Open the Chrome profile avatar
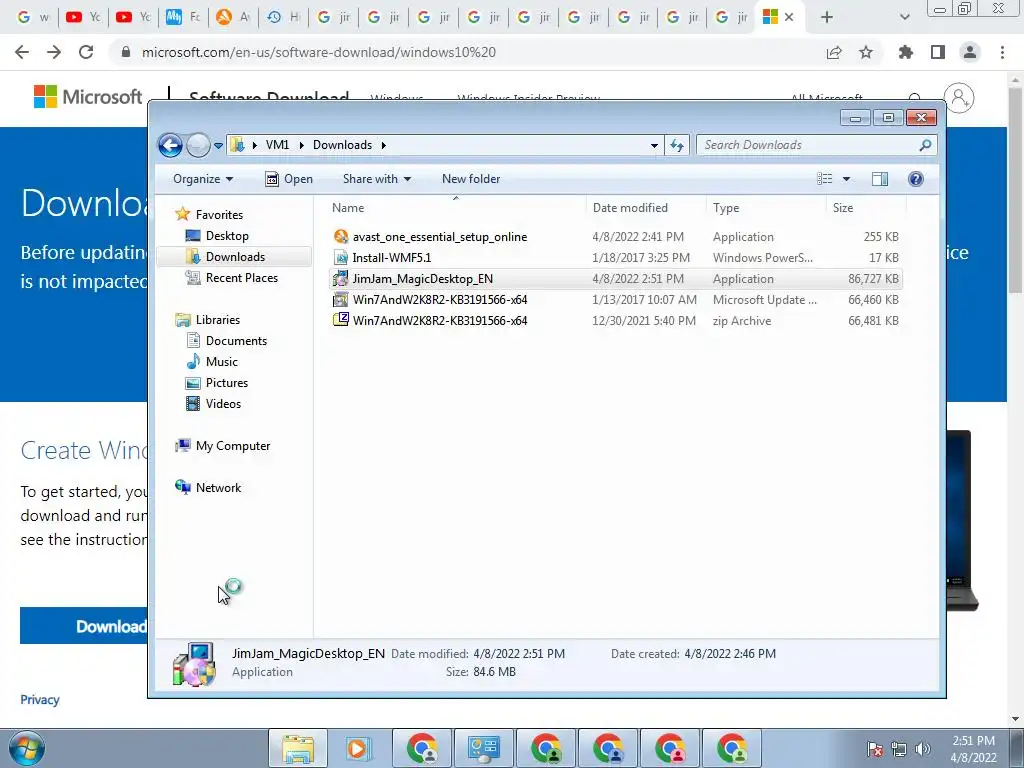The height and width of the screenshot is (768, 1024). (x=970, y=52)
